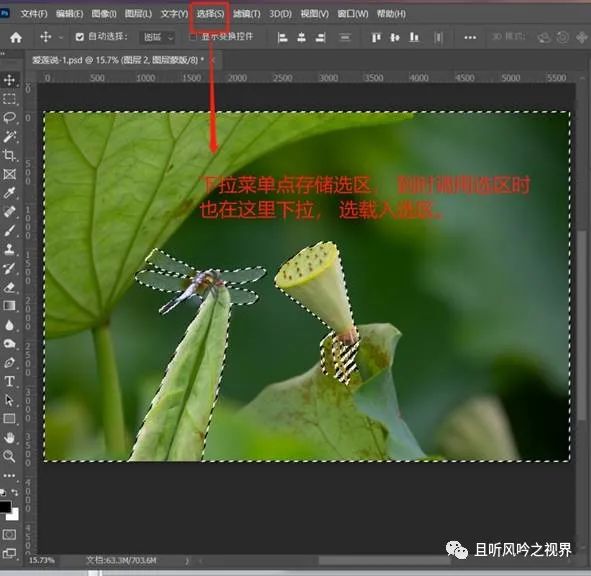Open the 滤镜(T) menu
The image size is (591, 576).
(247, 14)
